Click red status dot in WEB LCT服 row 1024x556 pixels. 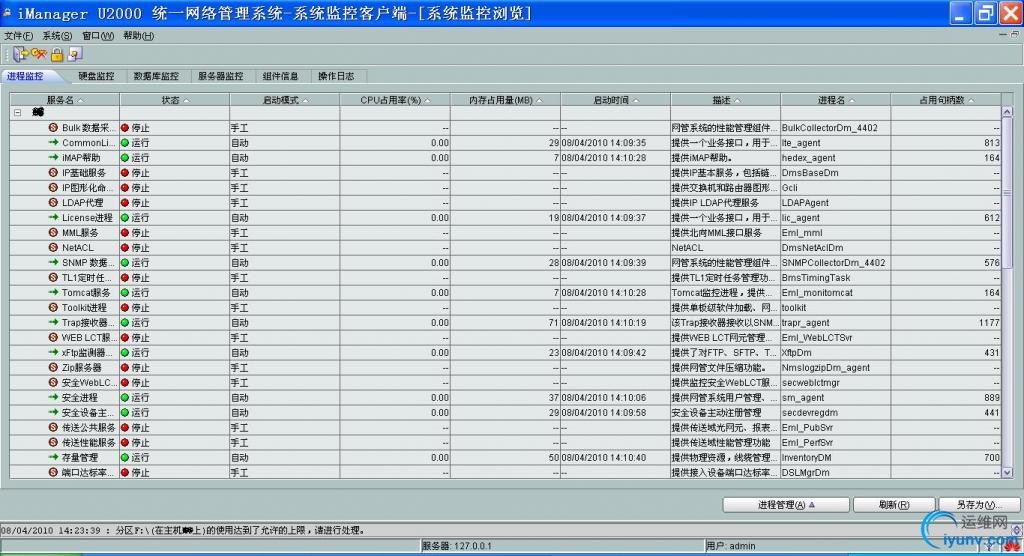(x=125, y=338)
